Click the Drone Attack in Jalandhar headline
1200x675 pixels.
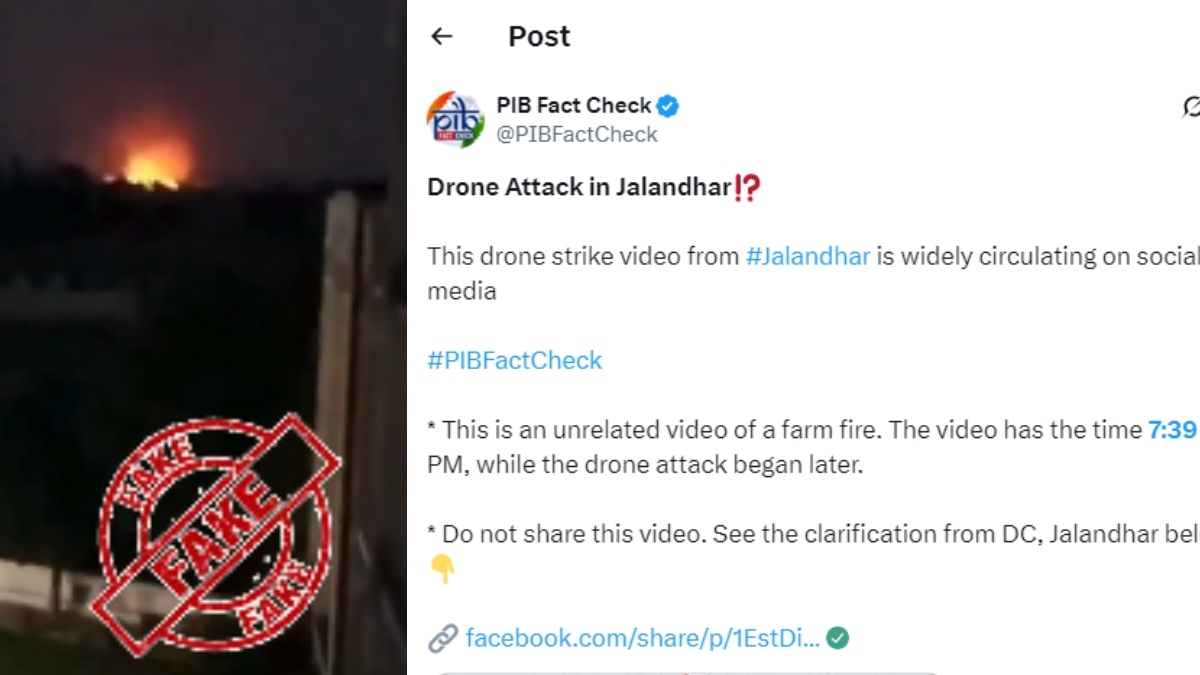(x=580, y=188)
